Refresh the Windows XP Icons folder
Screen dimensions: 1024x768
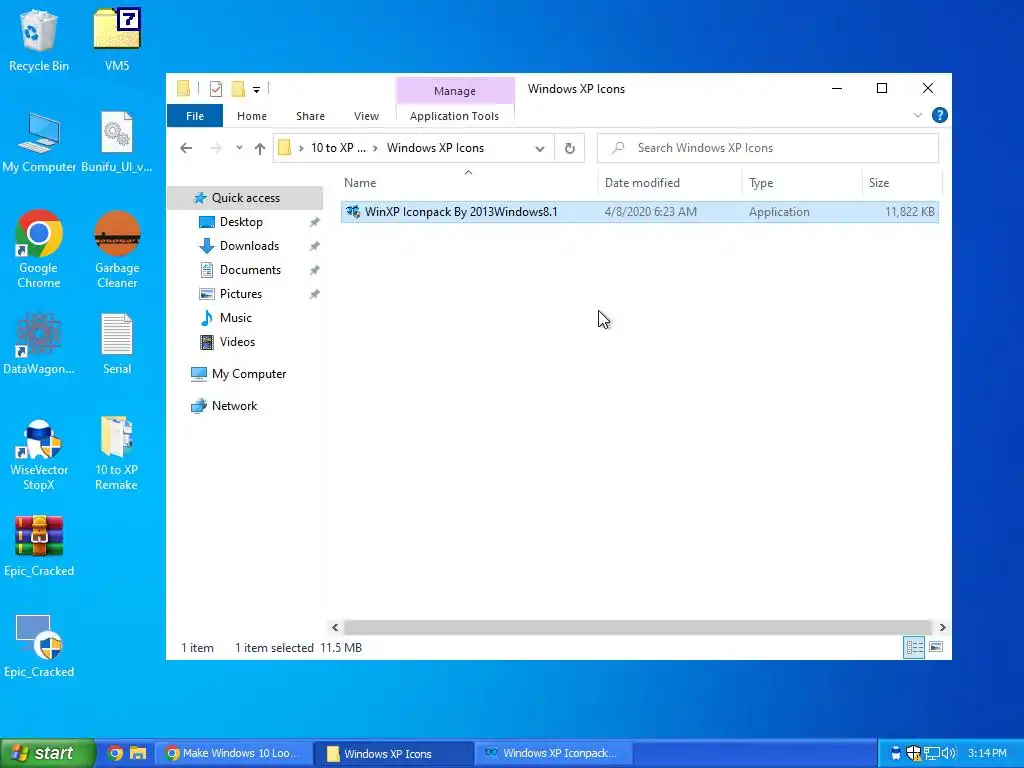[x=569, y=148]
